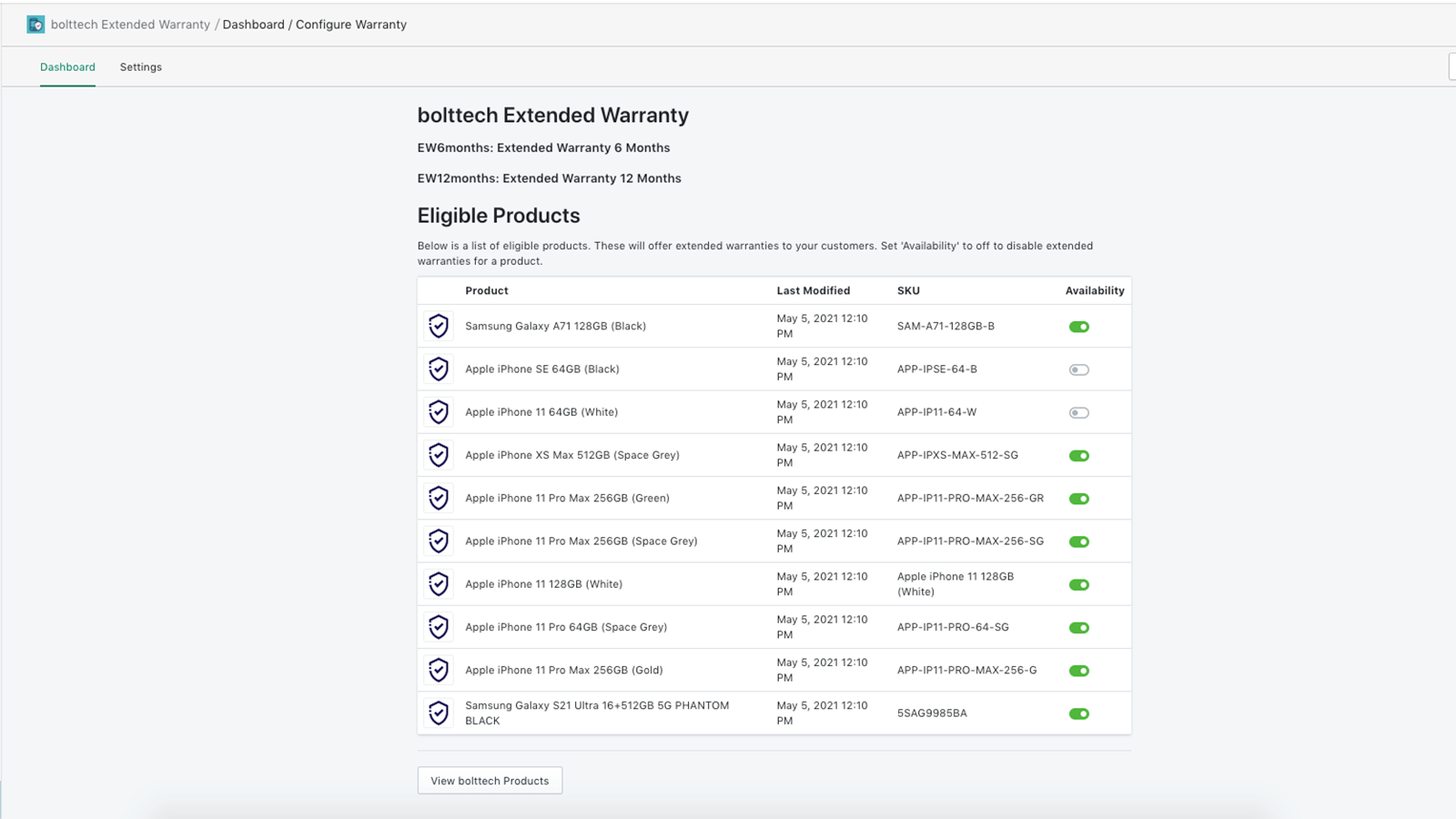The height and width of the screenshot is (819, 1456).
Task: Click SKU 5SAG9985BA
Action: coord(932,713)
